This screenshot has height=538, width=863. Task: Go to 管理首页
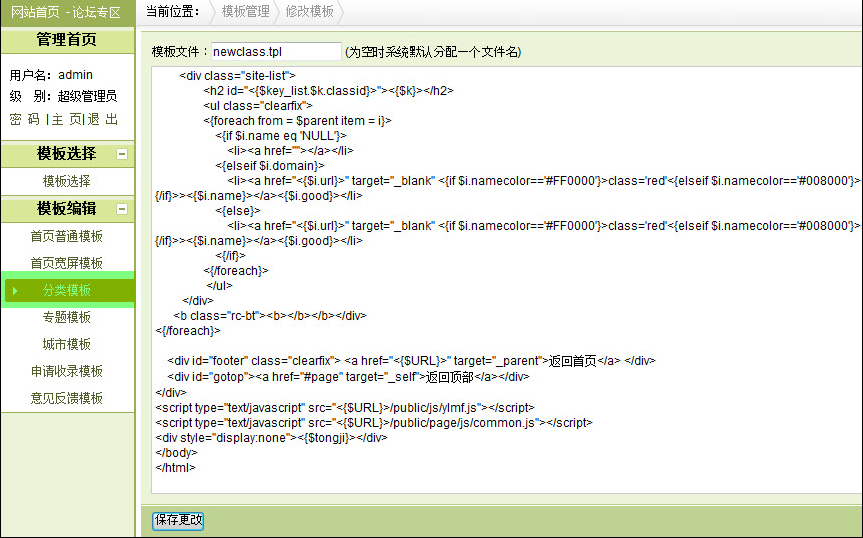pyautogui.click(x=67, y=40)
